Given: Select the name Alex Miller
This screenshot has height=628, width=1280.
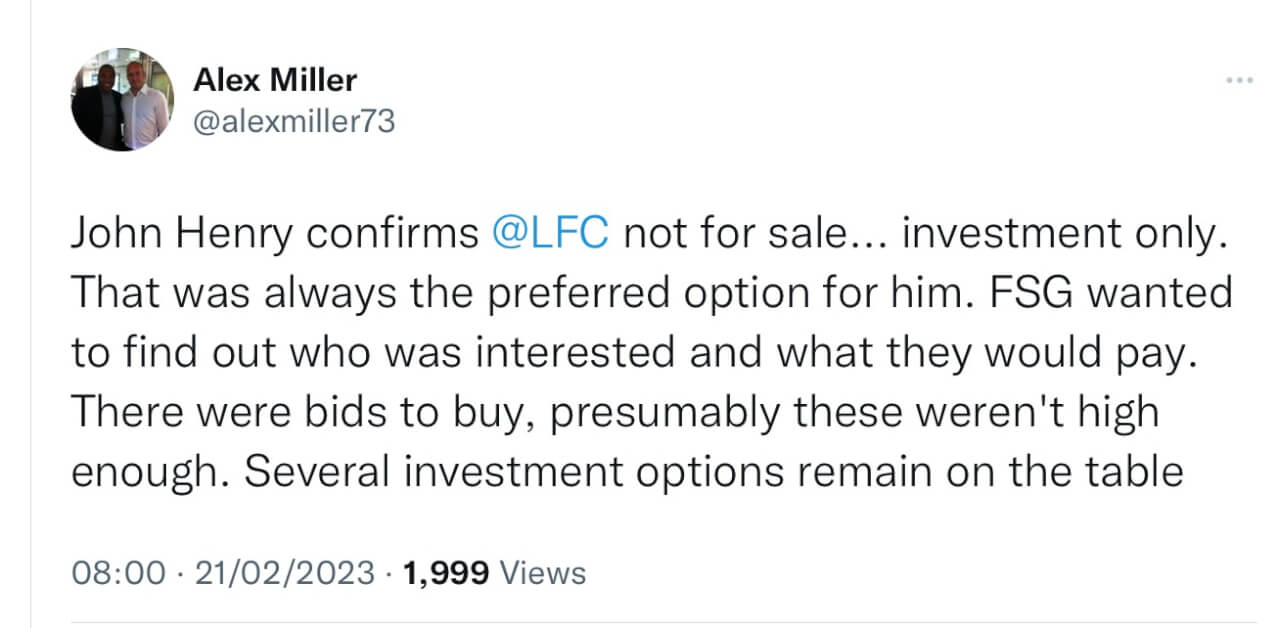Looking at the screenshot, I should coord(276,80).
